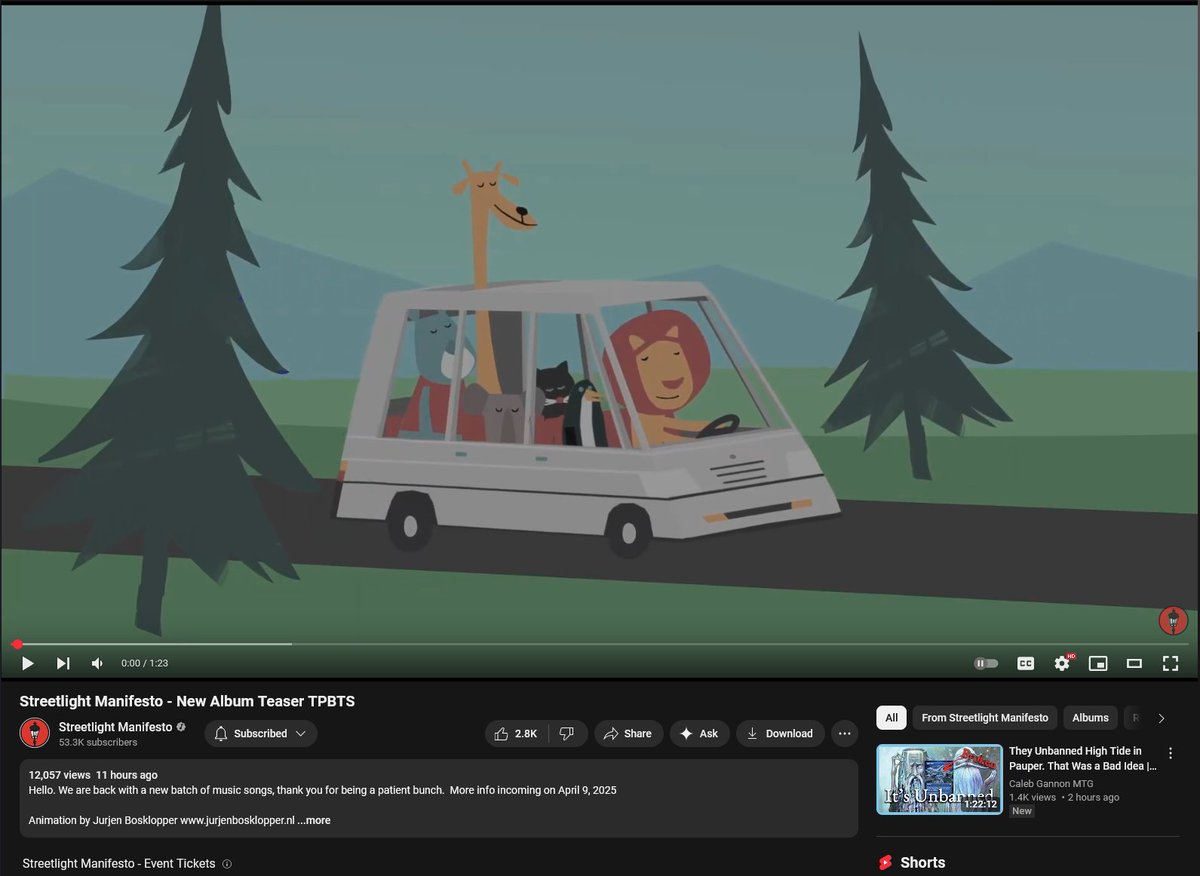
Task: Click the 'Streetlight Manifesto - Event Tickets' heading
Action: tap(119, 863)
